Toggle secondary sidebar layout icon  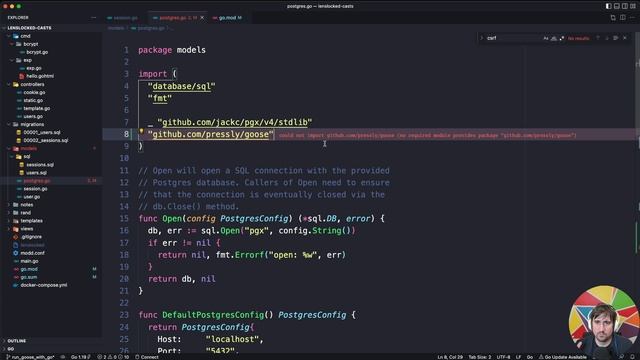coord(625,6)
